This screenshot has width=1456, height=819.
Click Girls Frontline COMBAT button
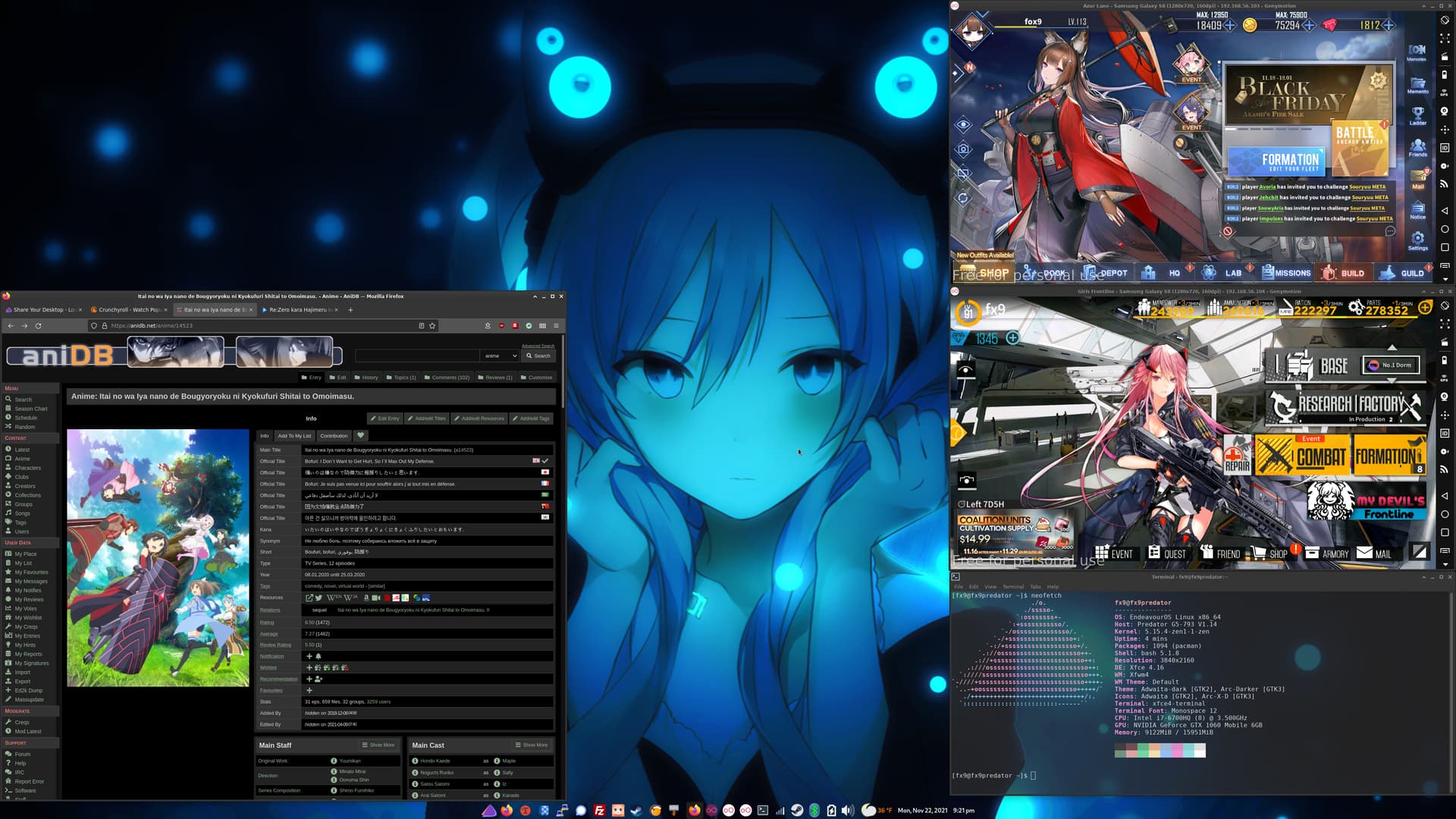point(1303,457)
